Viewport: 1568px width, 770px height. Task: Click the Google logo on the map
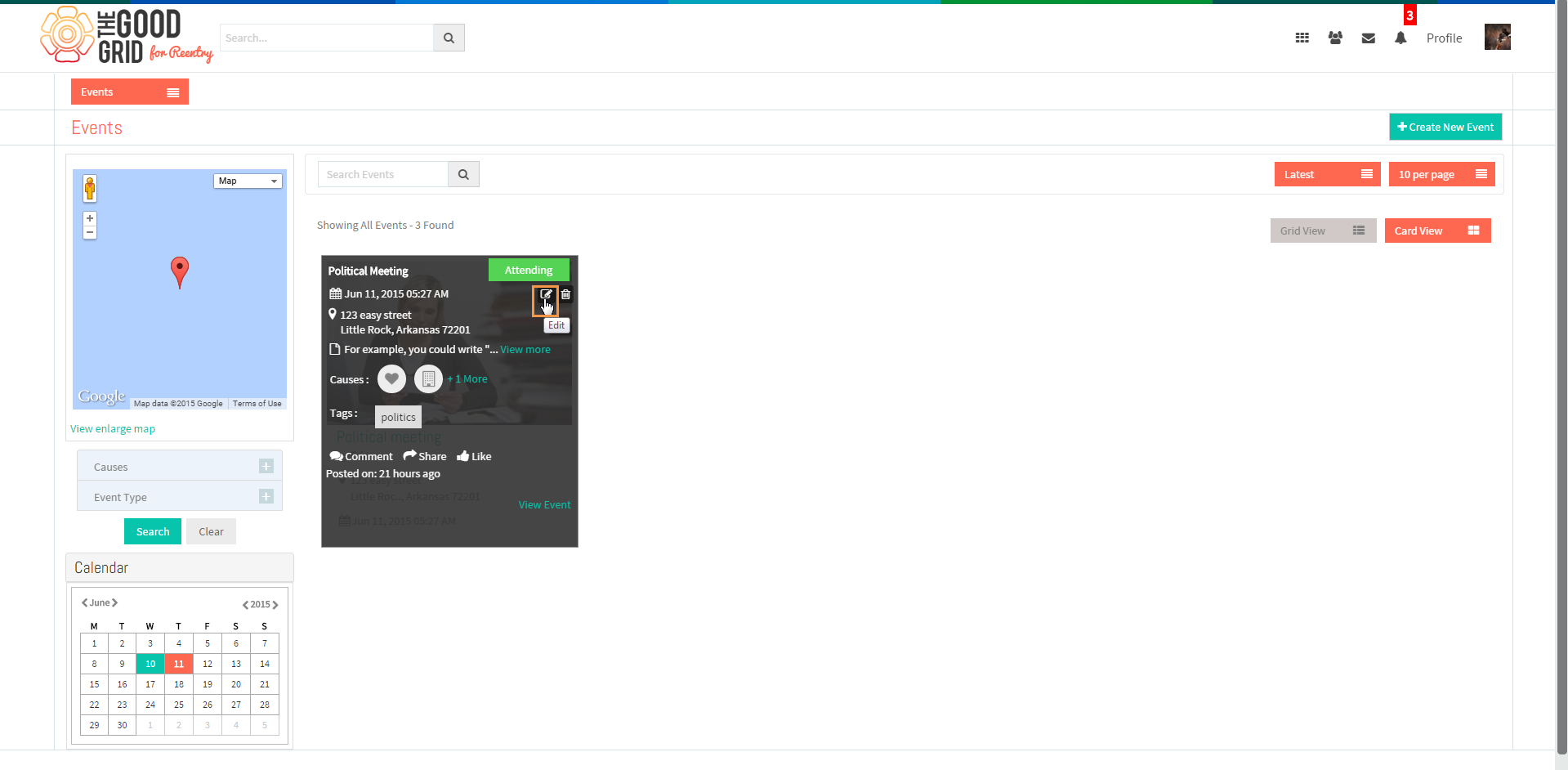click(101, 396)
